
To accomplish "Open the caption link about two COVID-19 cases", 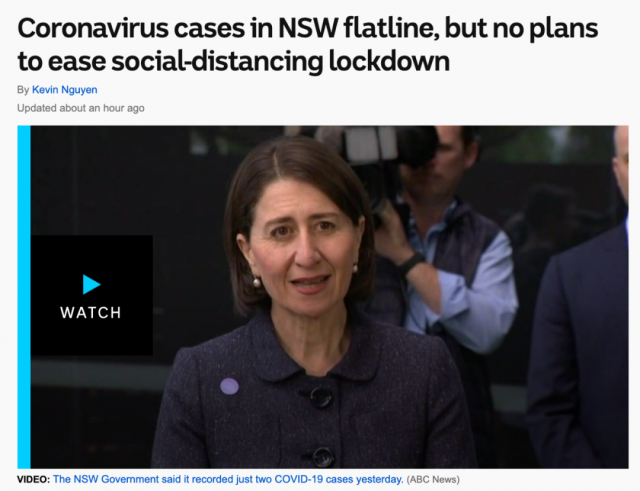I will (228, 479).
